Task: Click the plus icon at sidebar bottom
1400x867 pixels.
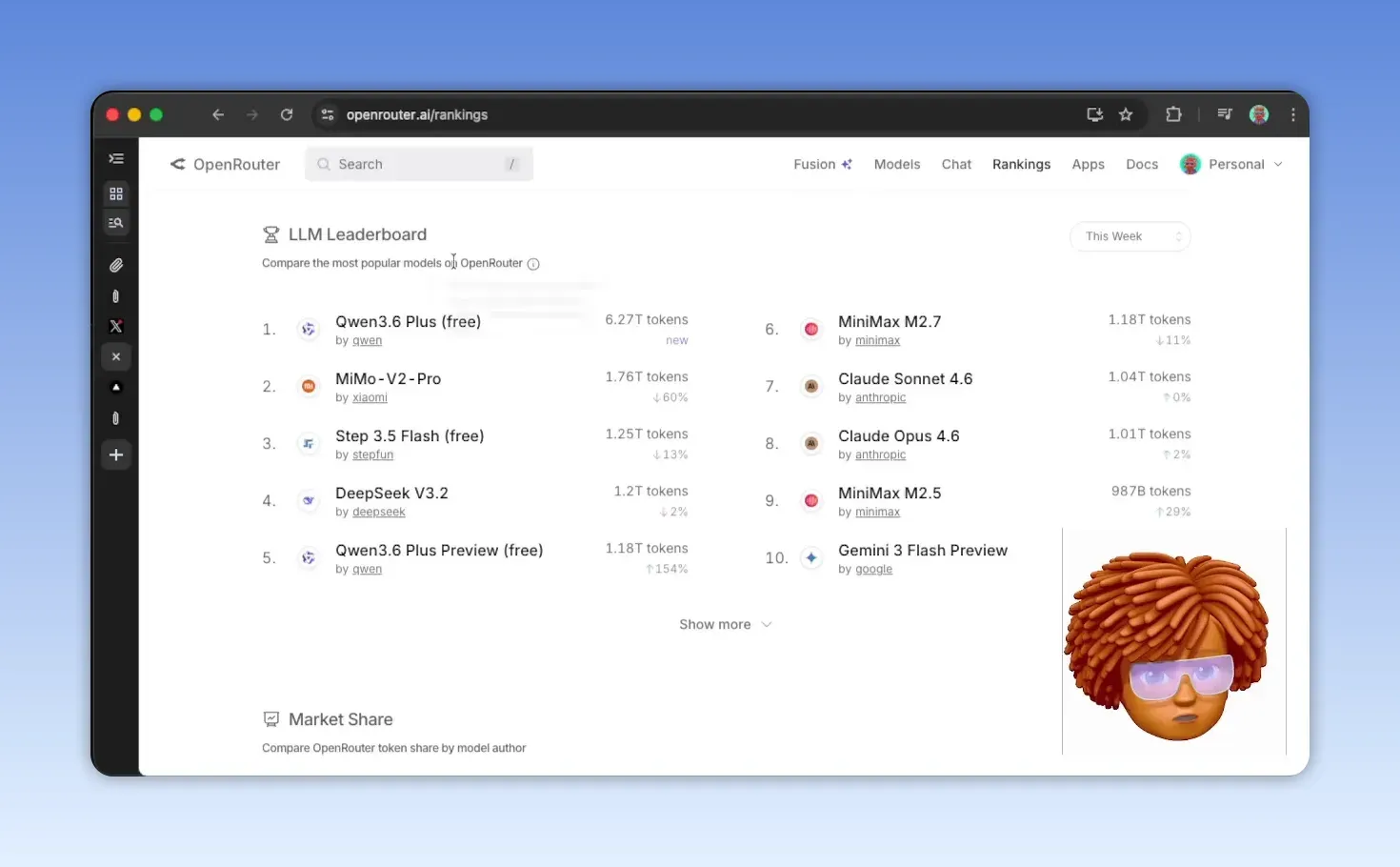Action: tap(115, 454)
